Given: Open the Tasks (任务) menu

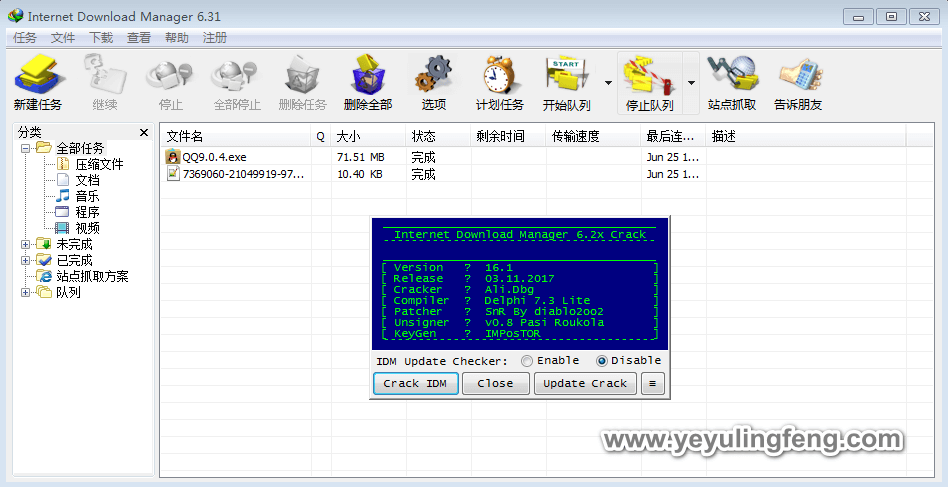Looking at the screenshot, I should [25, 37].
